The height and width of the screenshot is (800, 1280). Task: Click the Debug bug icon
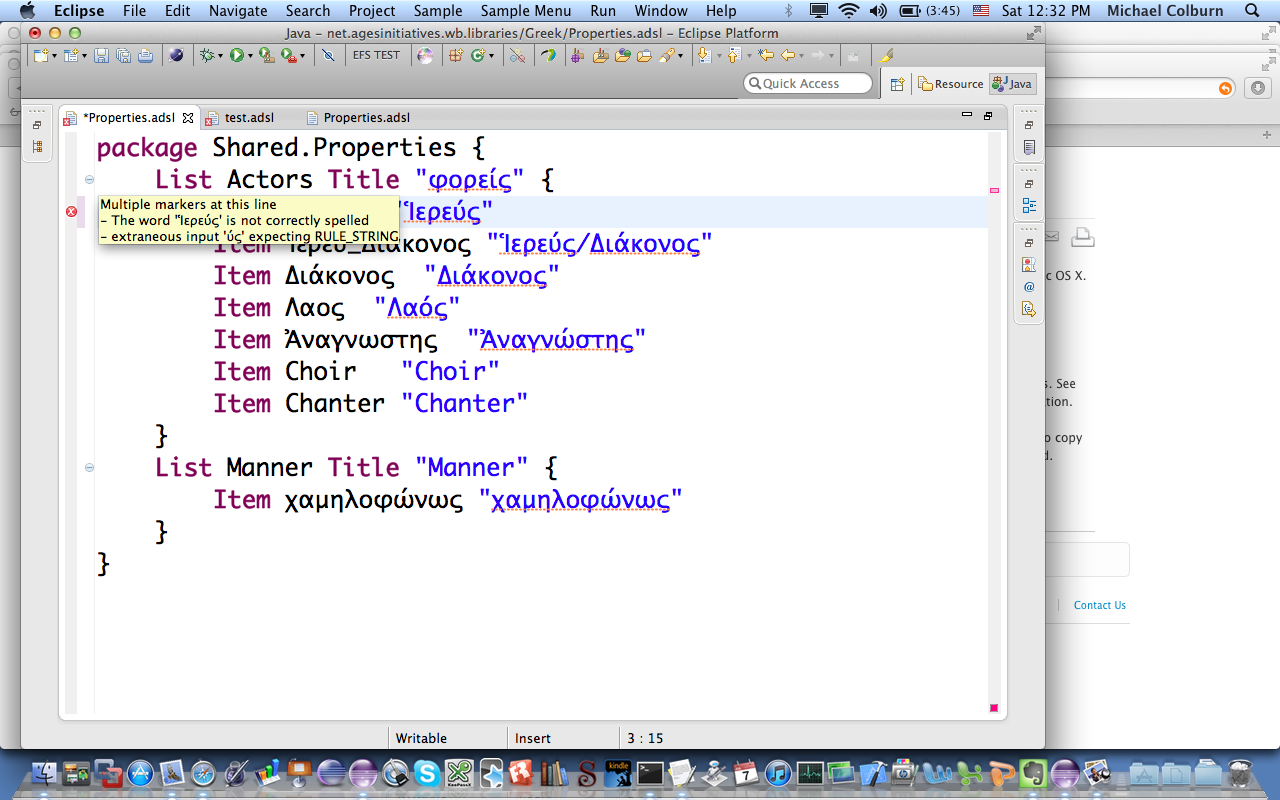click(207, 55)
